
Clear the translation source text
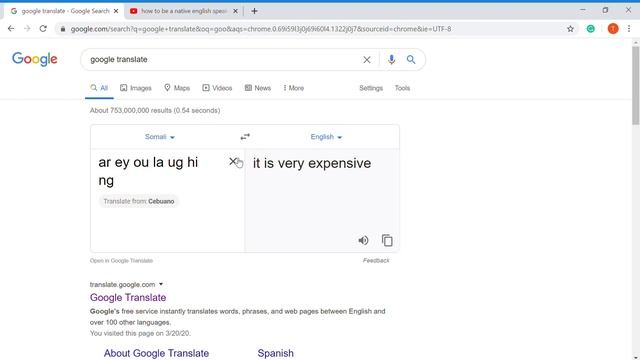tap(232, 162)
